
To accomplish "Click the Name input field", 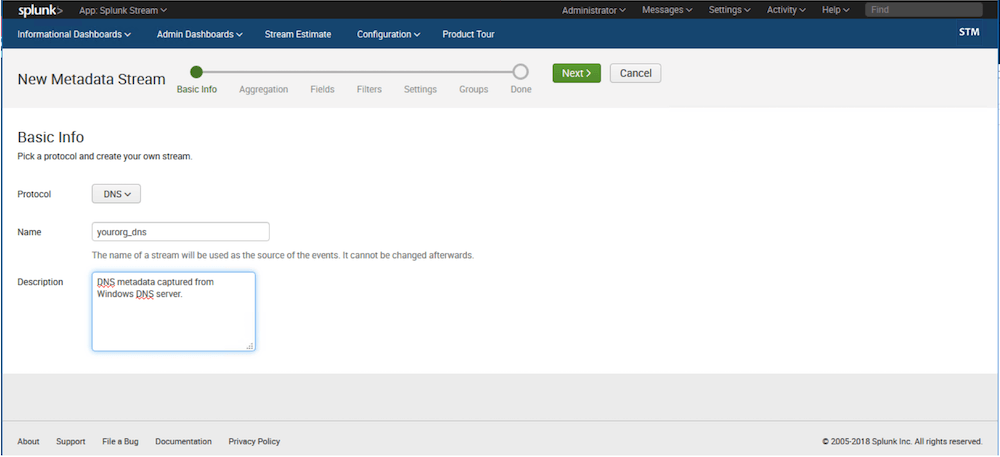I will (180, 232).
